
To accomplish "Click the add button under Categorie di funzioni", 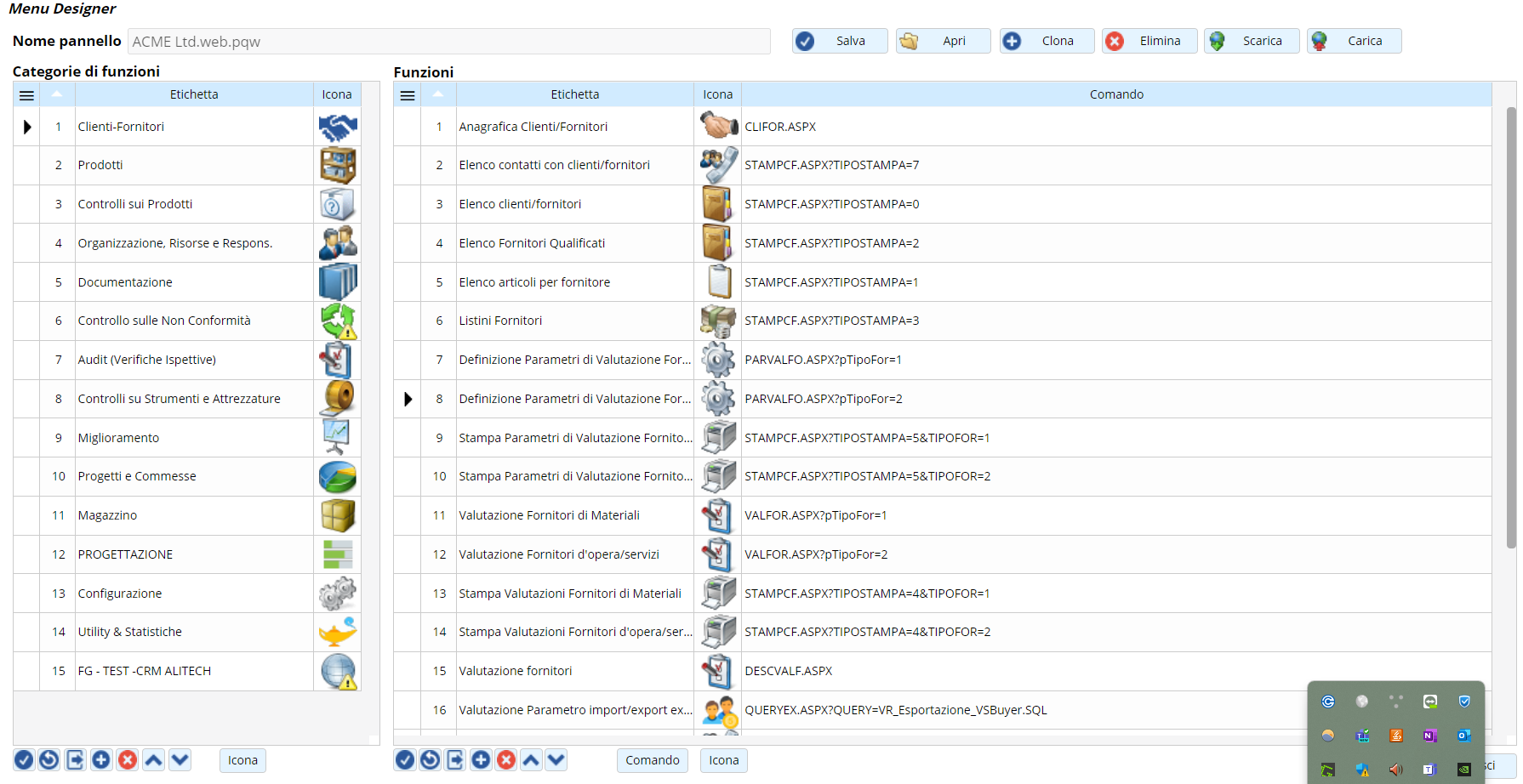I will [x=101, y=760].
